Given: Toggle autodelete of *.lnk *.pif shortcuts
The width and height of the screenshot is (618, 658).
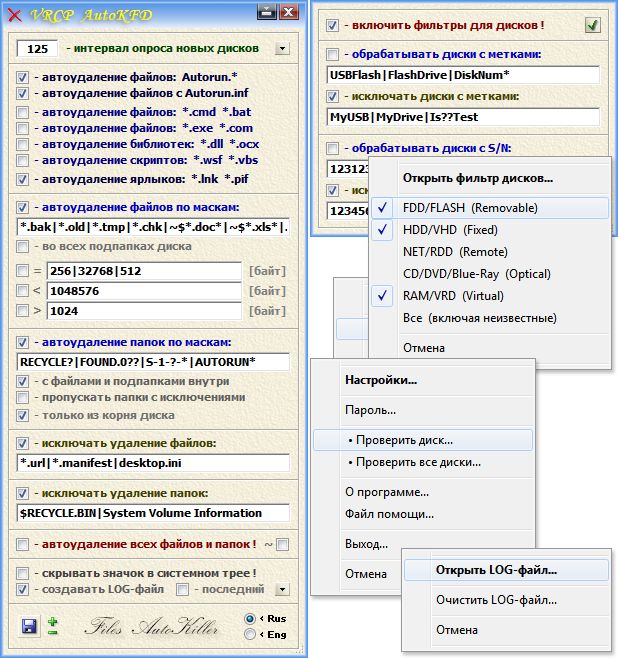Looking at the screenshot, I should [23, 180].
